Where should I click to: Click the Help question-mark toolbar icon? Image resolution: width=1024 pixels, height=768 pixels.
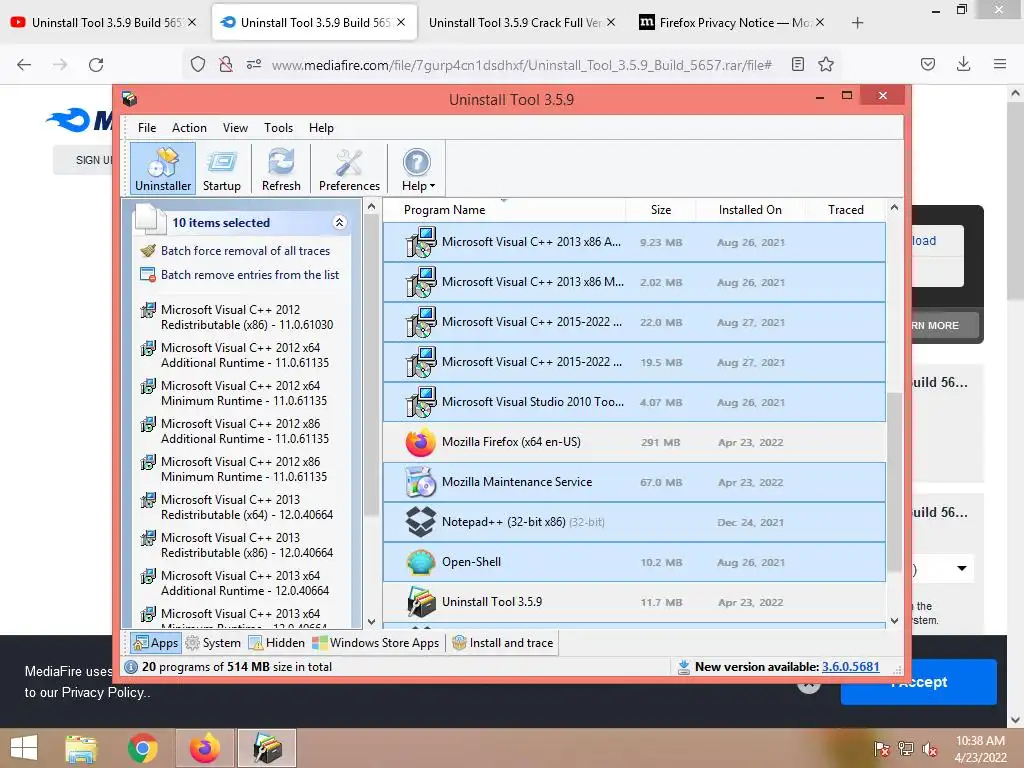click(x=417, y=163)
